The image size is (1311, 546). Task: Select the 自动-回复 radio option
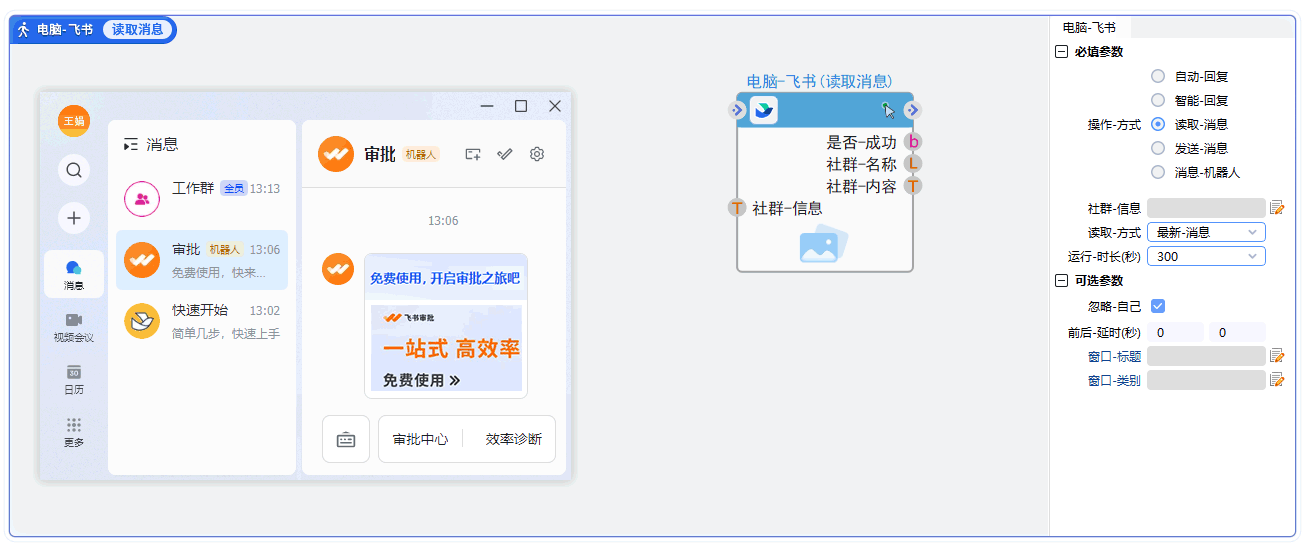point(1158,76)
